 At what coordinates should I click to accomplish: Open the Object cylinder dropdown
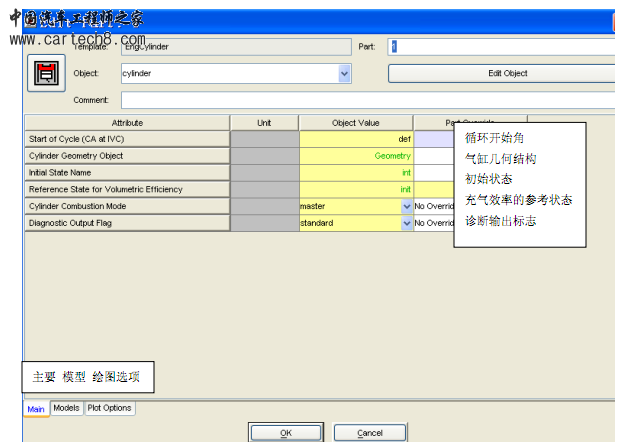(345, 73)
